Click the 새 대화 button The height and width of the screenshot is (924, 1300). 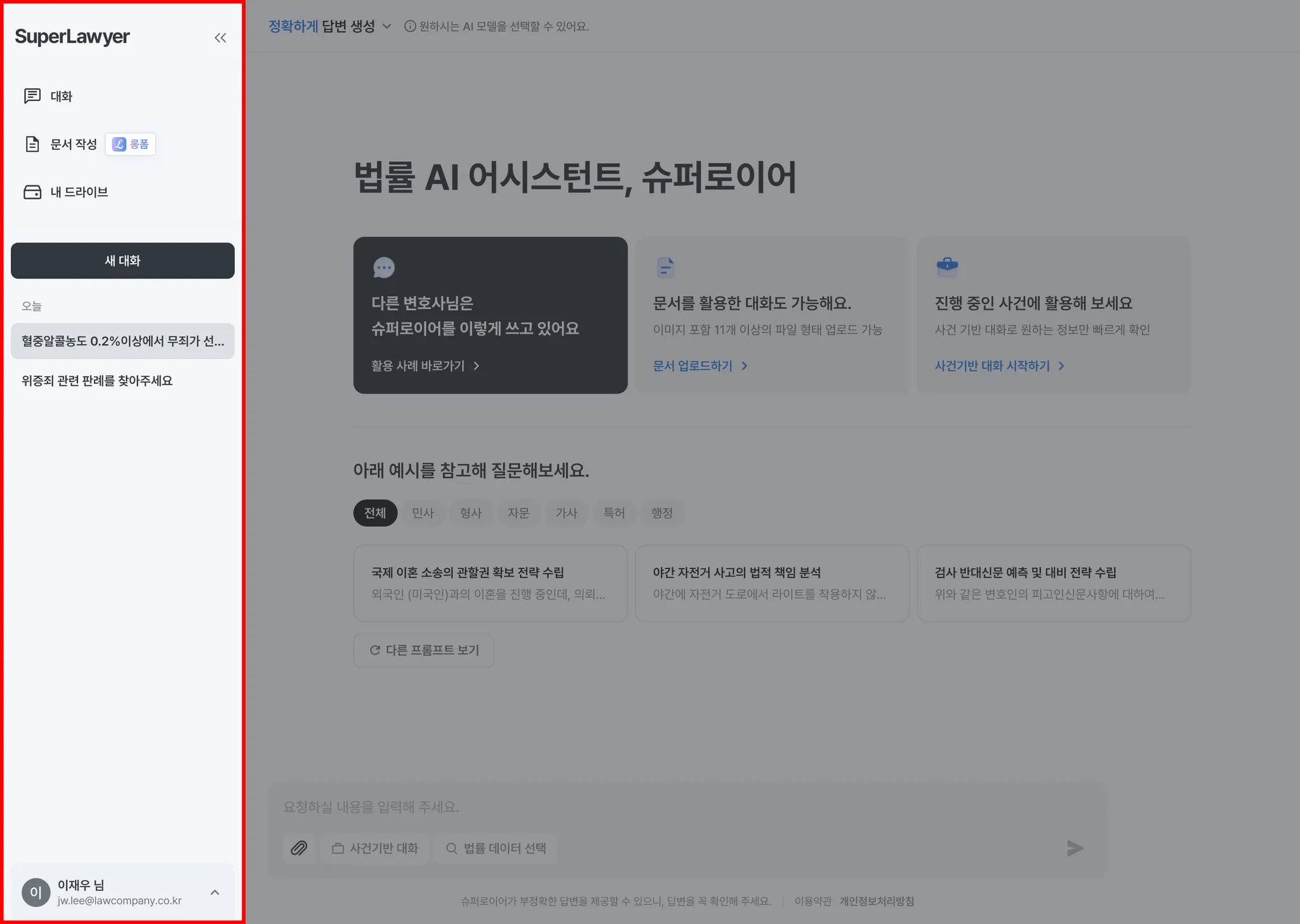click(123, 260)
